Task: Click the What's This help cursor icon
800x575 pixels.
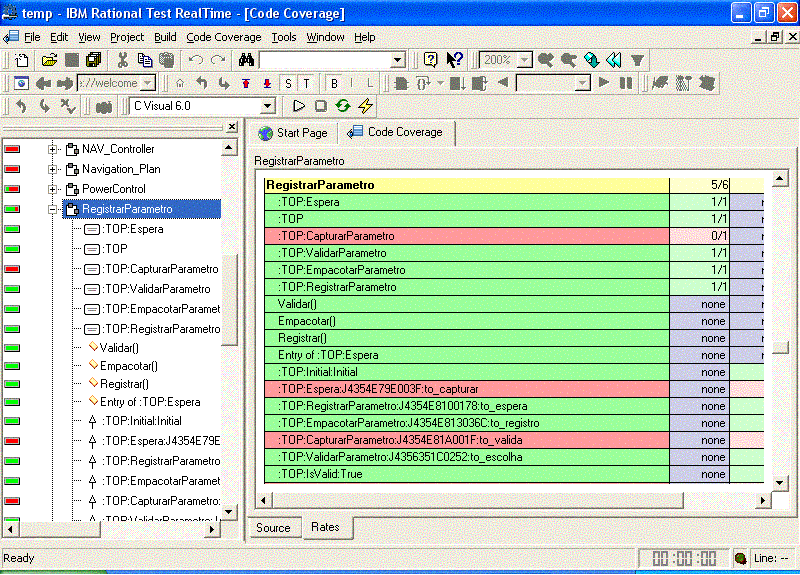Action: [x=454, y=60]
